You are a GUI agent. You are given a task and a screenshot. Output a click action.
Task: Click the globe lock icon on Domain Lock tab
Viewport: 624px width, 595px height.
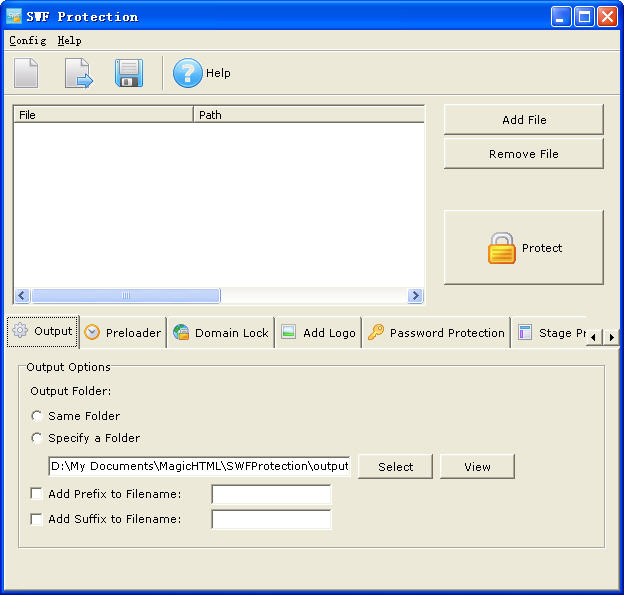[x=181, y=332]
